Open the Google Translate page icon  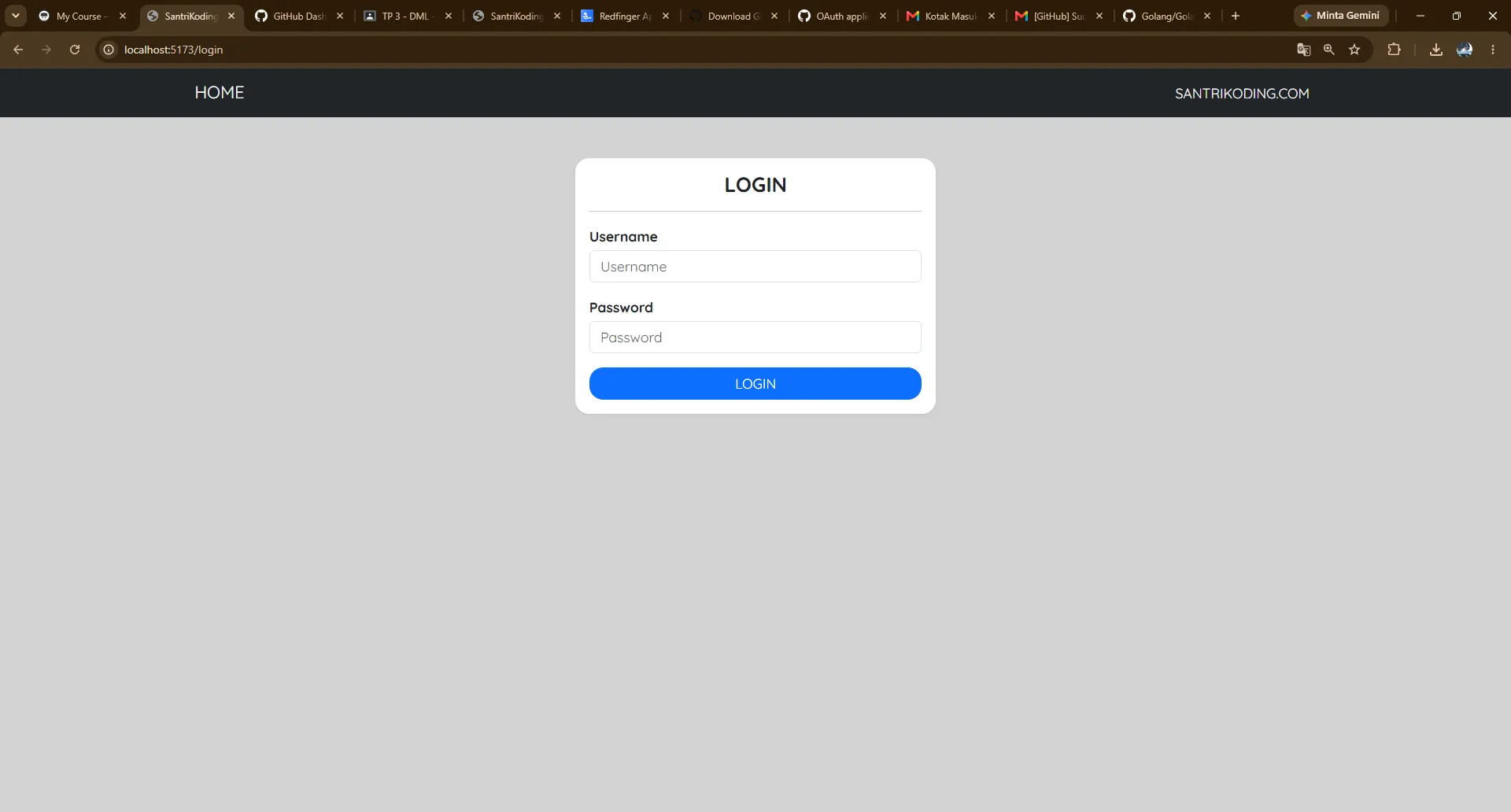pos(1303,50)
